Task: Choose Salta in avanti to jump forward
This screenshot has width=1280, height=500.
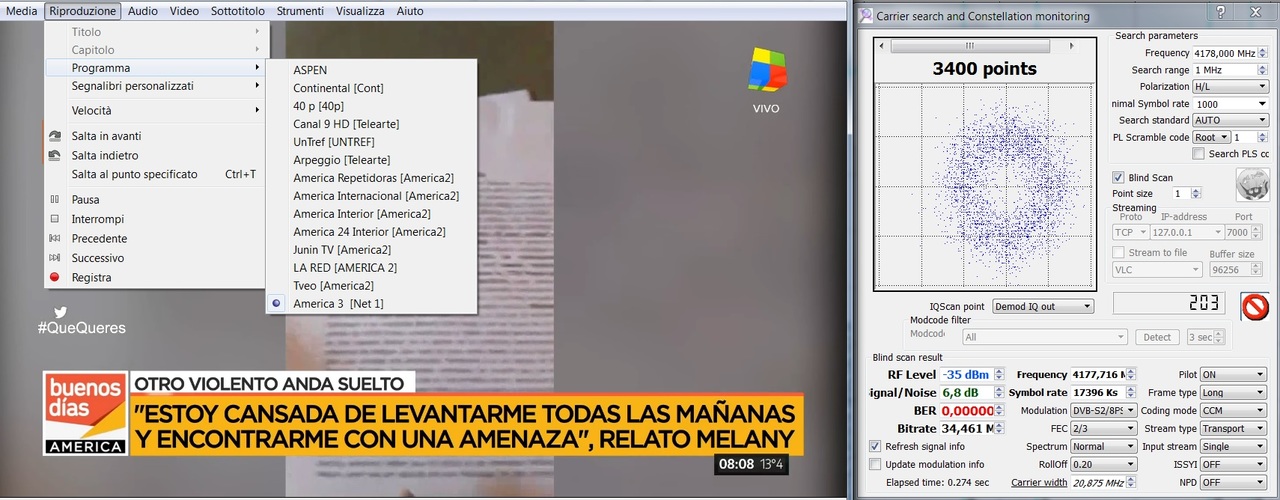Action: (x=106, y=136)
